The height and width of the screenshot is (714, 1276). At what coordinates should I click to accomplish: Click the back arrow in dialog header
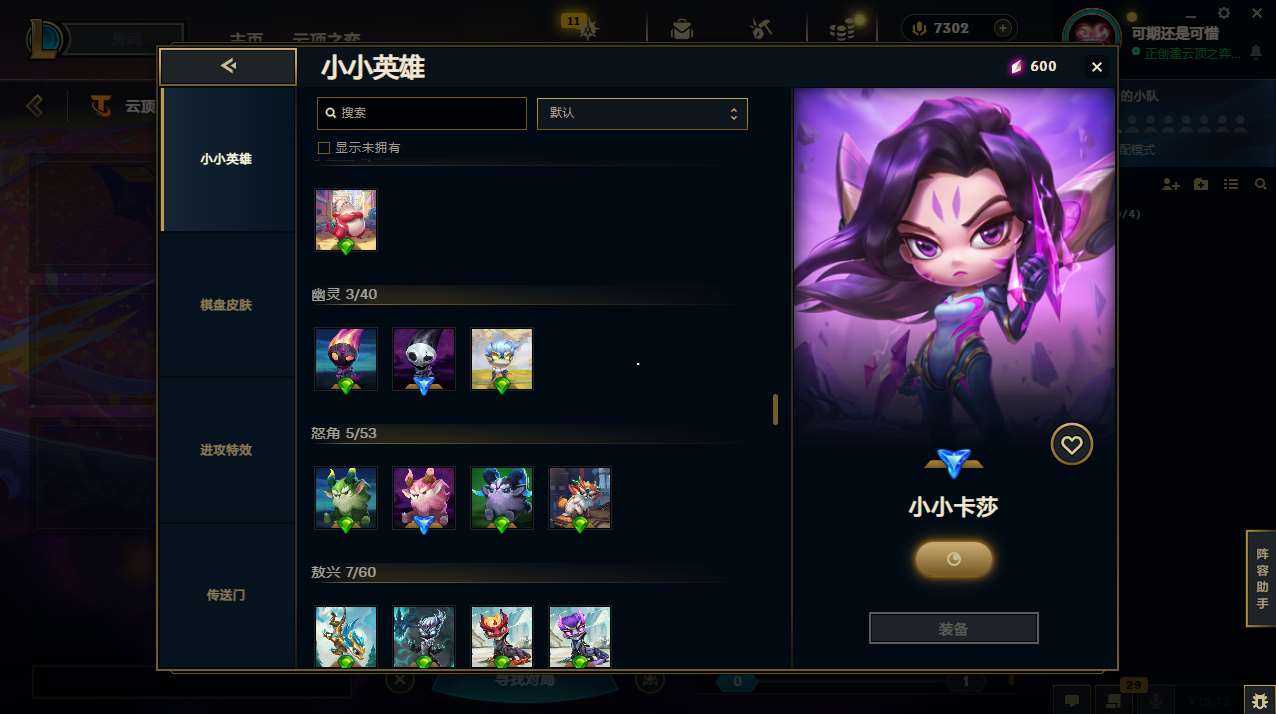[228, 66]
